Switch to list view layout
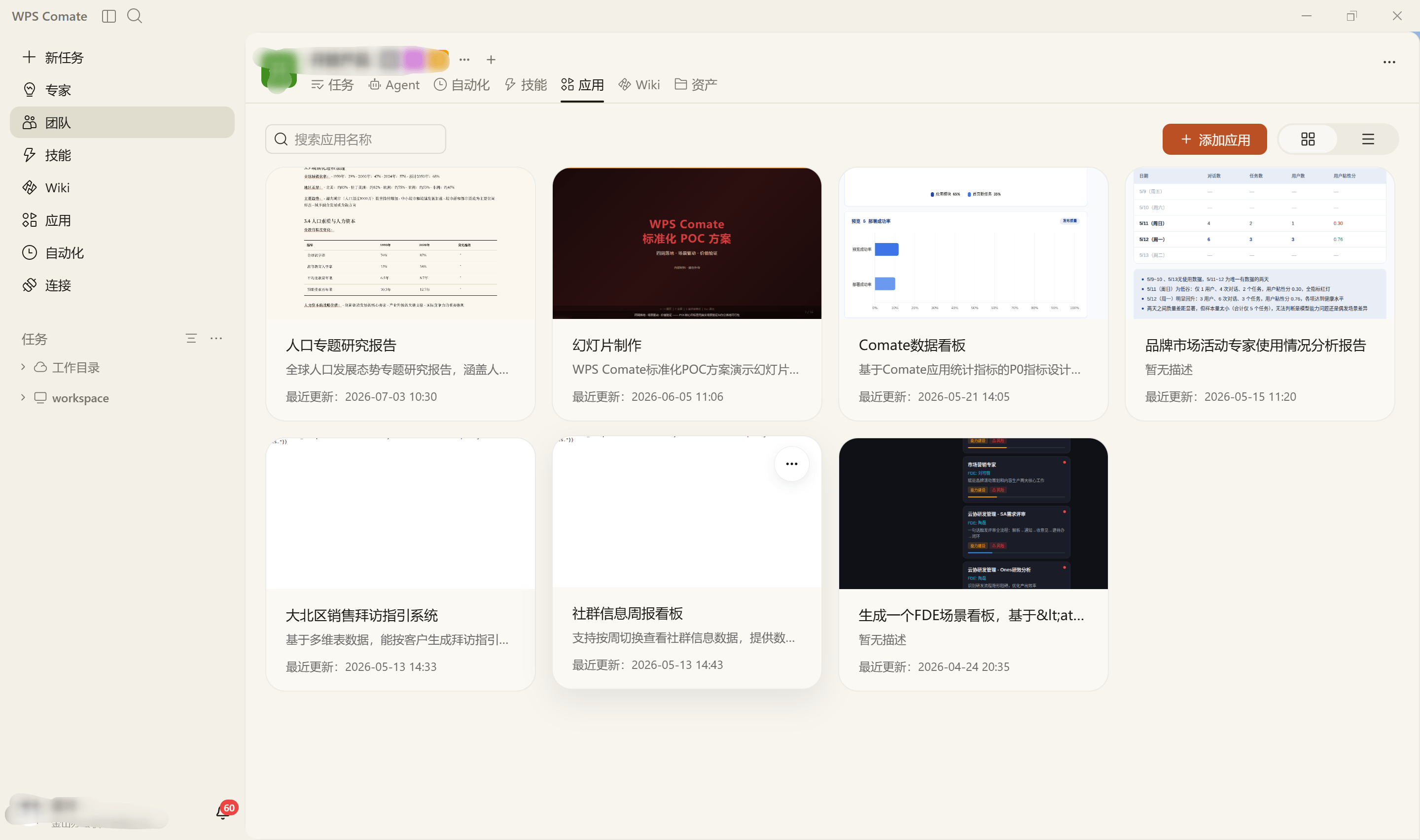The image size is (1420, 840). (1368, 139)
